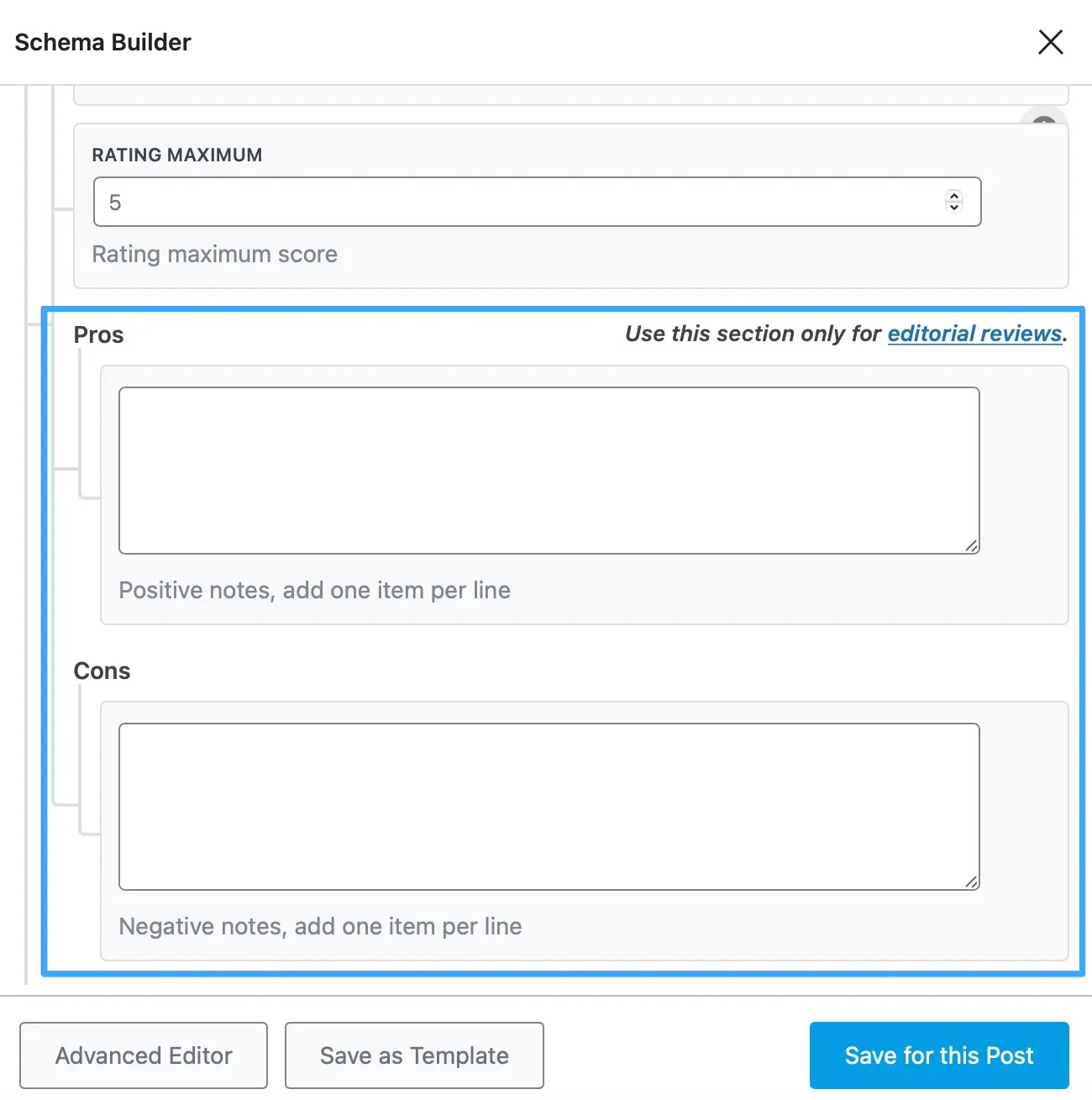Select the Cons section heading

pyautogui.click(x=102, y=671)
